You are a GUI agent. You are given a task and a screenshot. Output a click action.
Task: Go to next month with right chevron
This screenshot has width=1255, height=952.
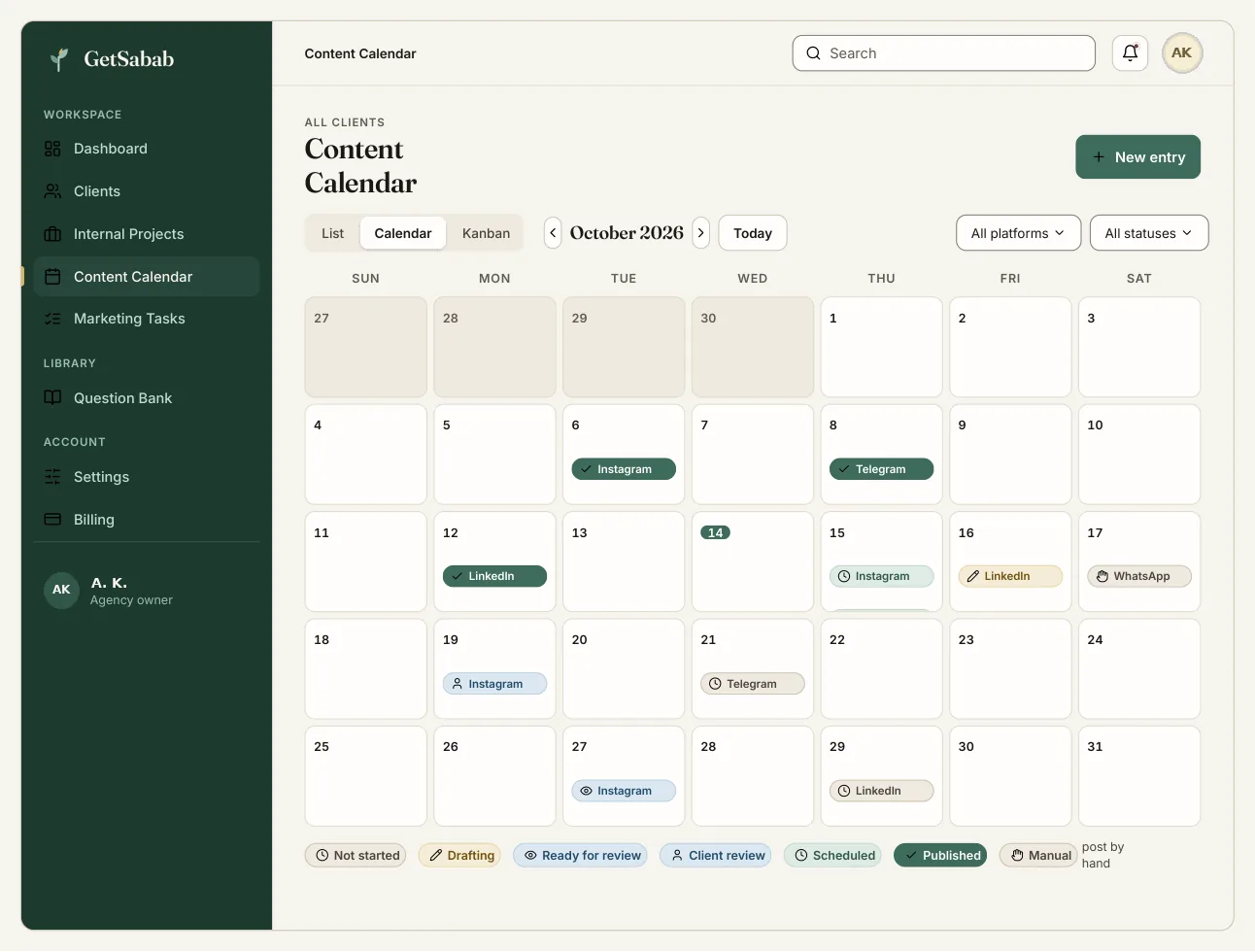pyautogui.click(x=701, y=233)
